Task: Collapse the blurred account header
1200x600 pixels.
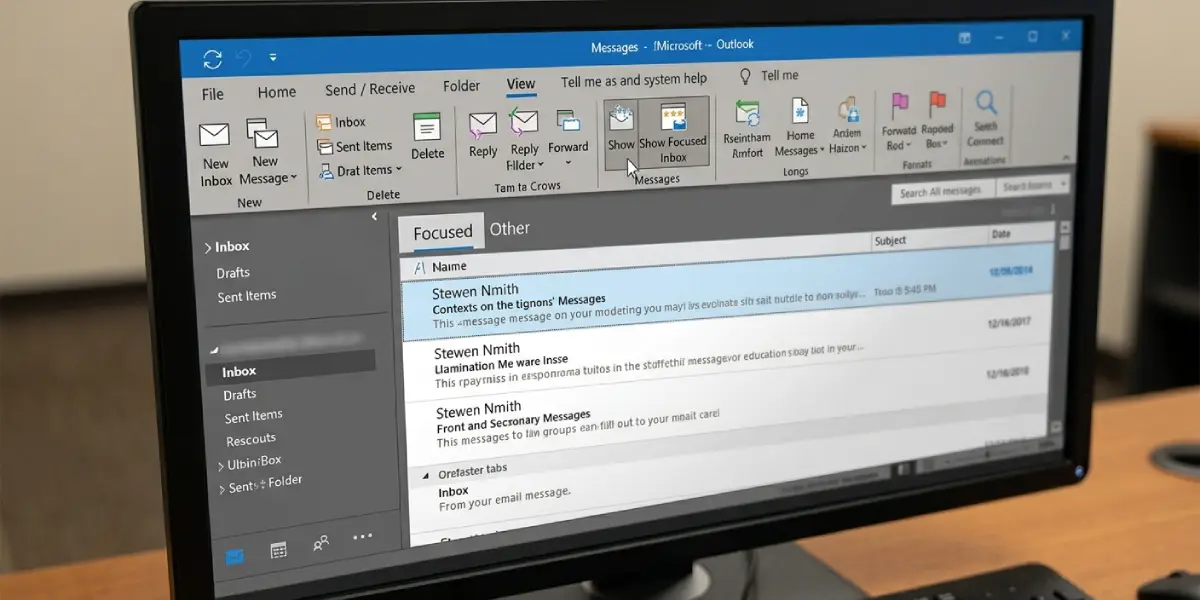Action: click(214, 351)
